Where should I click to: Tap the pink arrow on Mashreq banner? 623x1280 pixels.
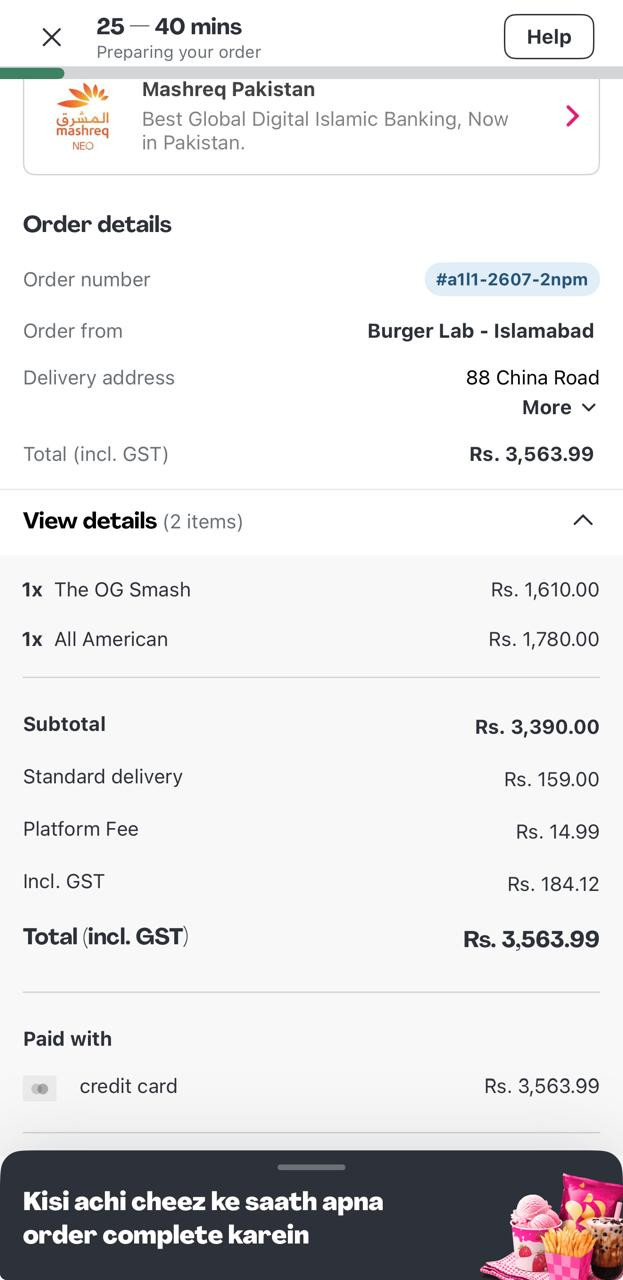573,116
